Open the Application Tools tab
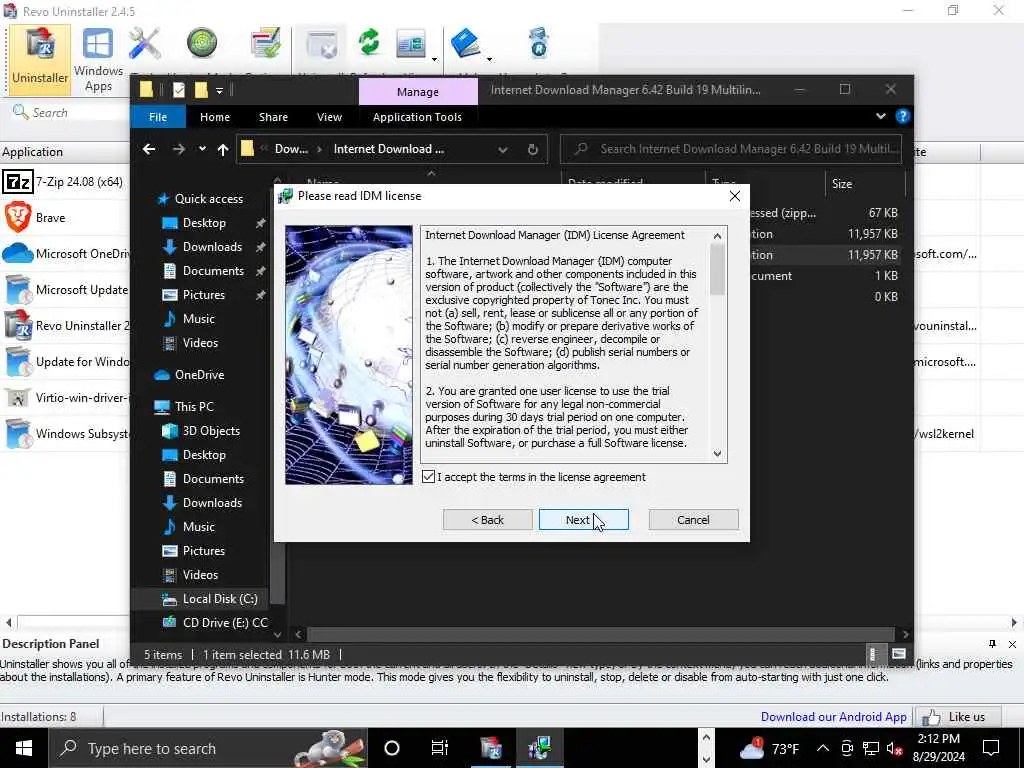 pyautogui.click(x=417, y=117)
